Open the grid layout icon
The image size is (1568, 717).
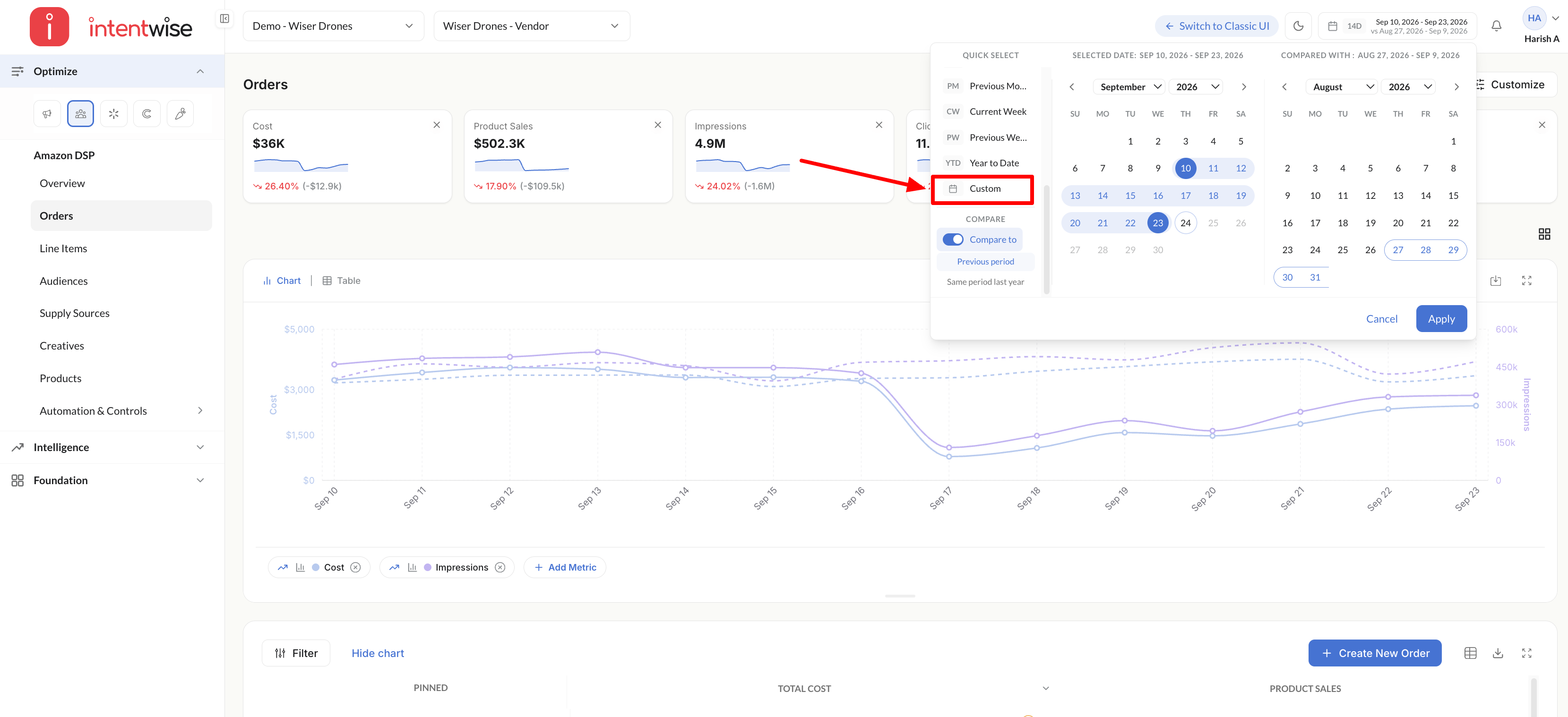pos(1544,234)
